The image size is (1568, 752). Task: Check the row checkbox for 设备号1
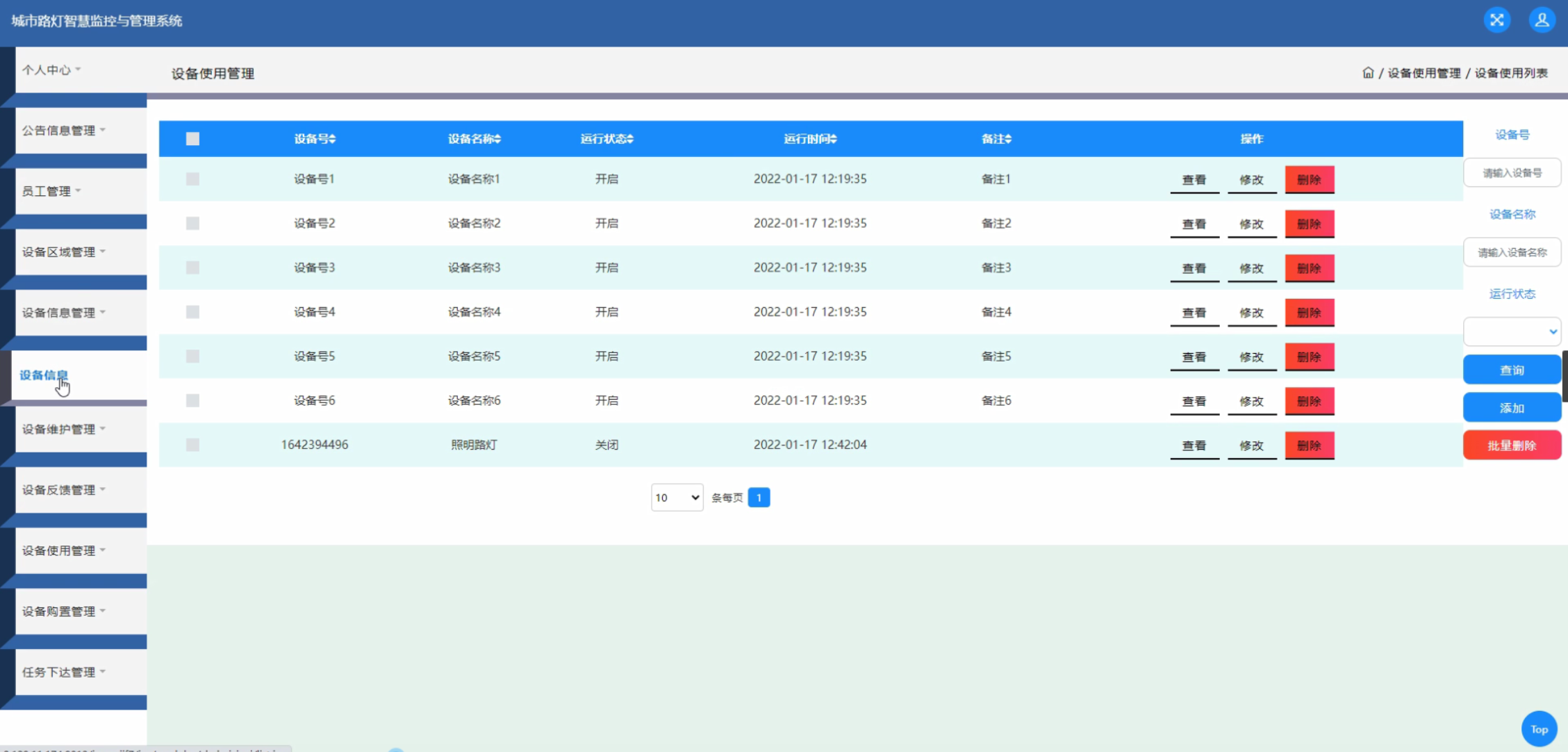click(x=192, y=179)
